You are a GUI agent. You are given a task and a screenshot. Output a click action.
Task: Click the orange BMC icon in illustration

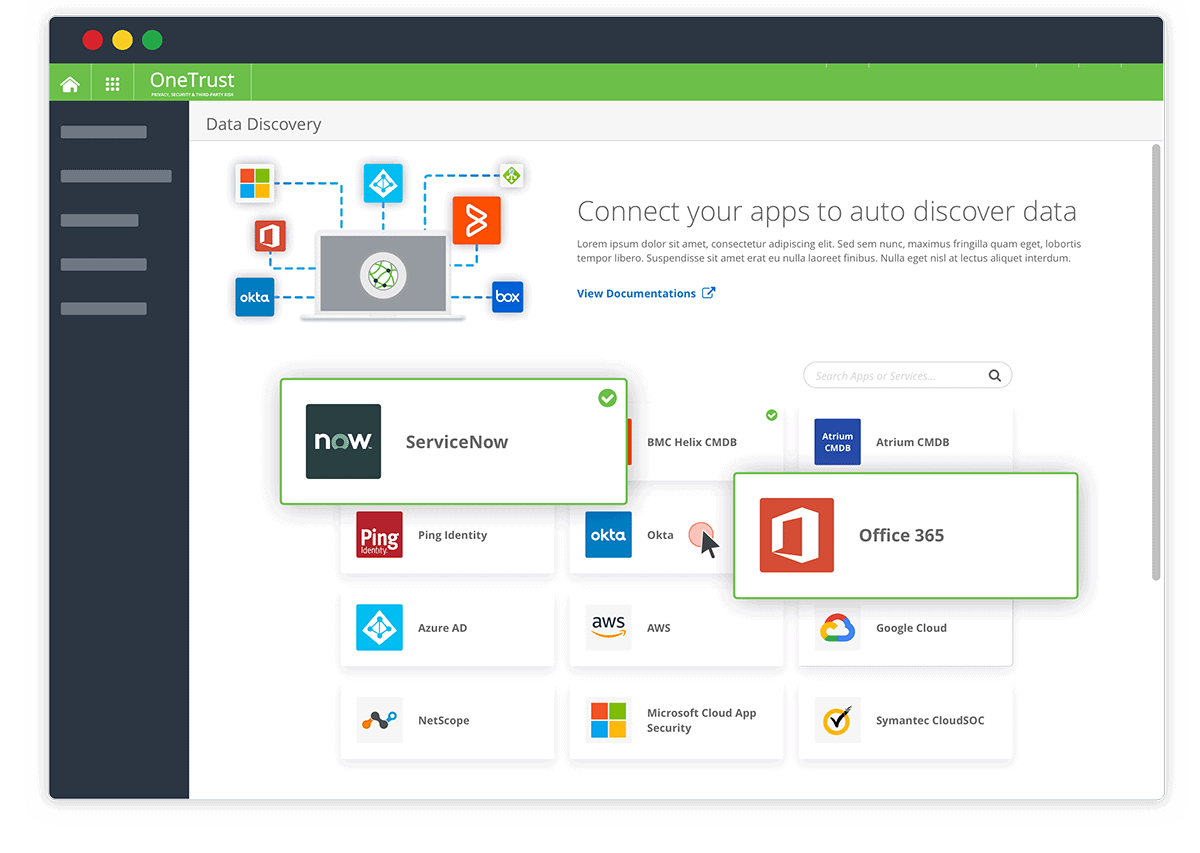point(476,221)
